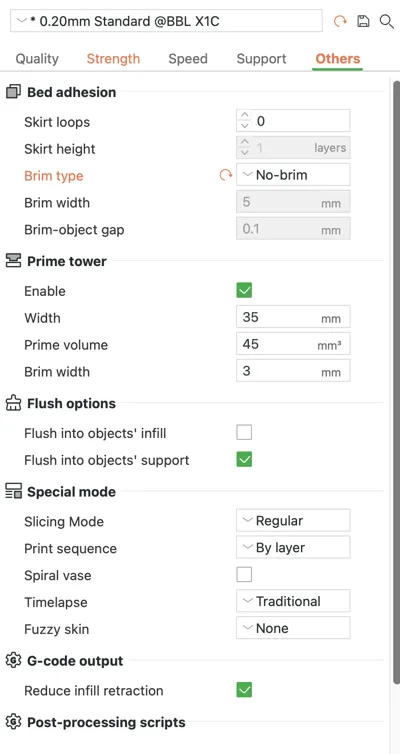Click the Prime volume input field

pyautogui.click(x=293, y=344)
